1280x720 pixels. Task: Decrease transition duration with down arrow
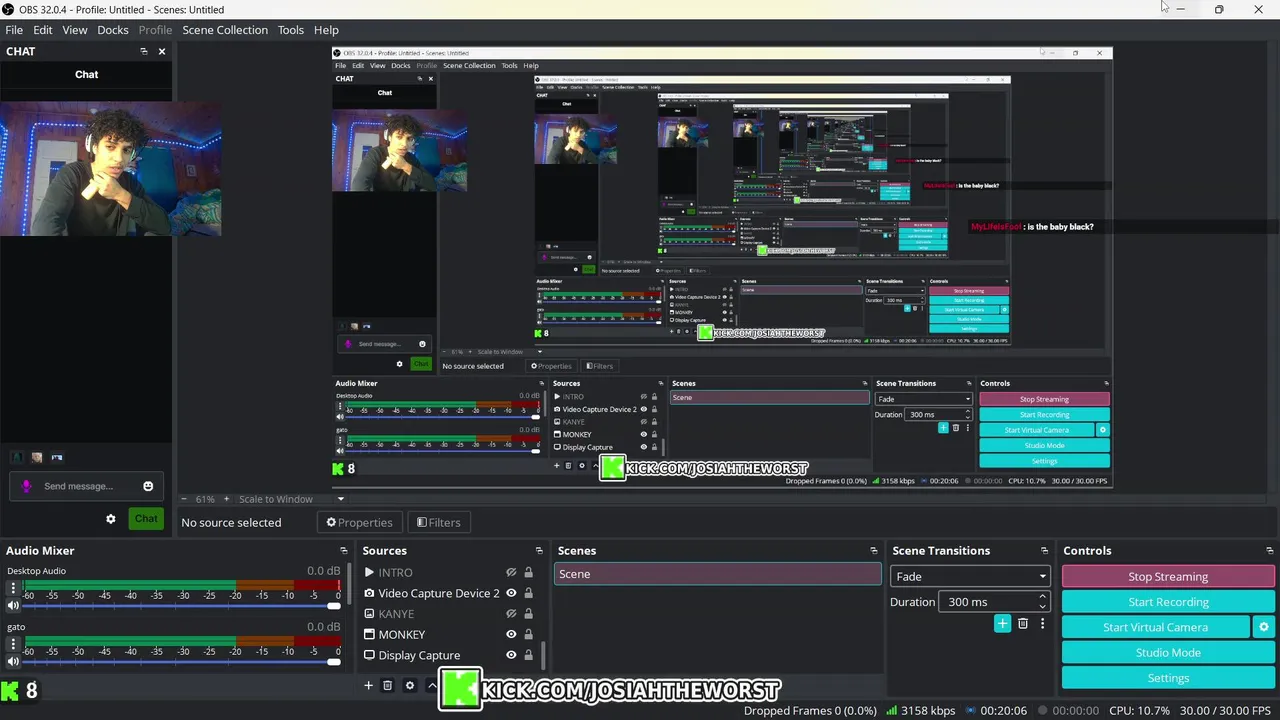click(x=1042, y=607)
